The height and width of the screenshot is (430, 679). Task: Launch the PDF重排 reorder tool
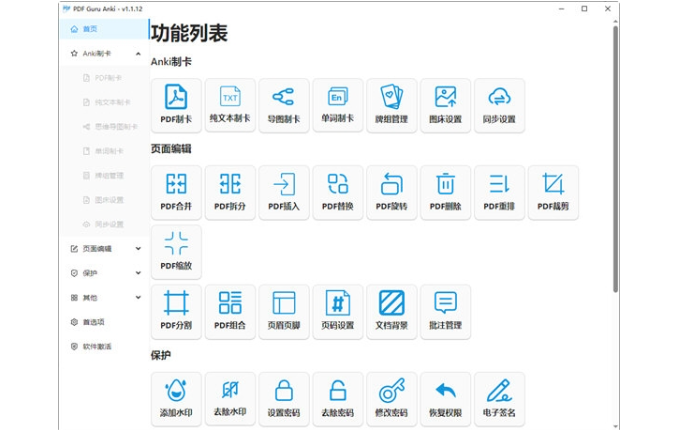[x=499, y=192]
